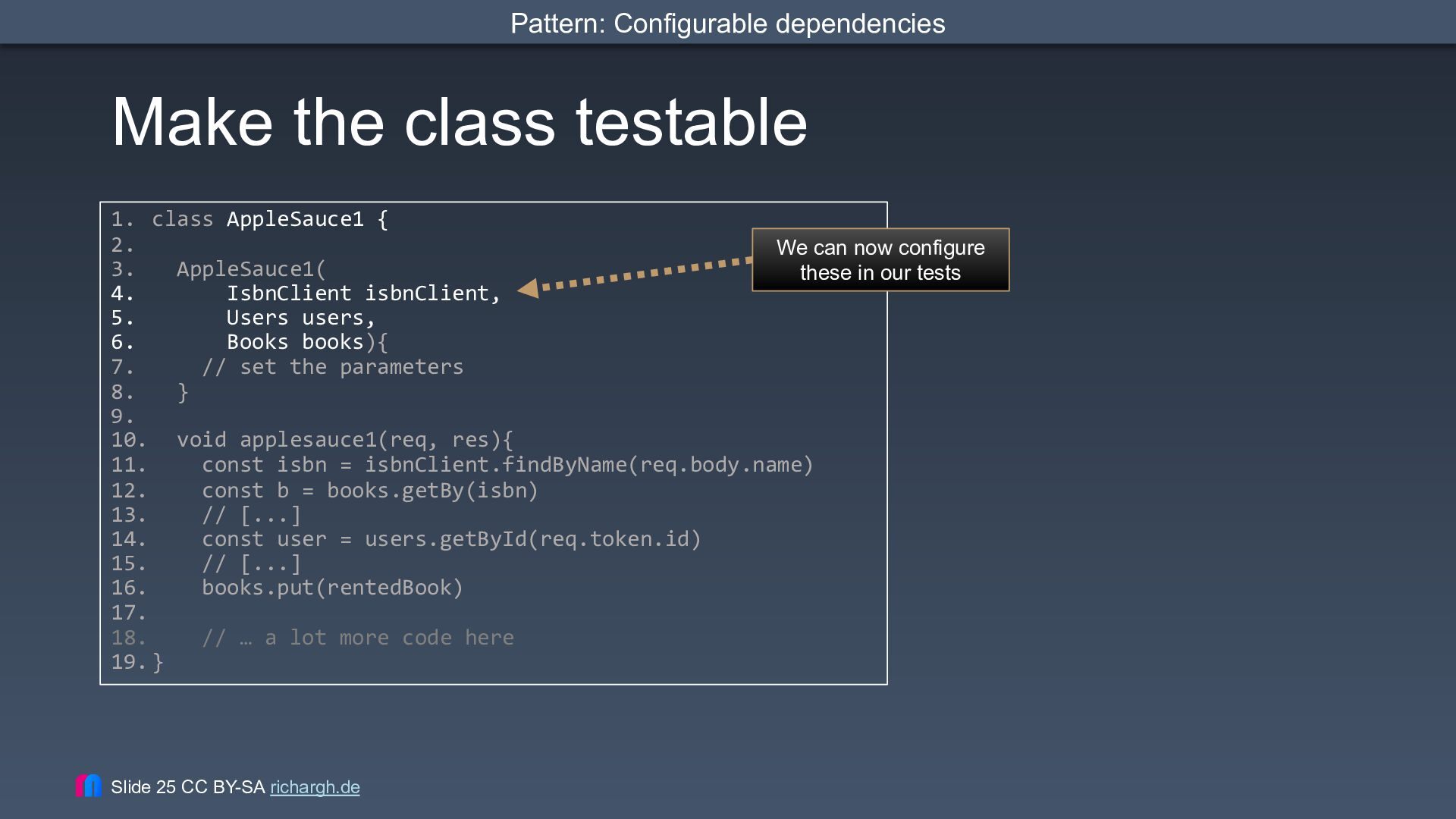Click 'books.put(rentedBook)' on line 16
Image resolution: width=1456 pixels, height=819 pixels.
pyautogui.click(x=332, y=588)
